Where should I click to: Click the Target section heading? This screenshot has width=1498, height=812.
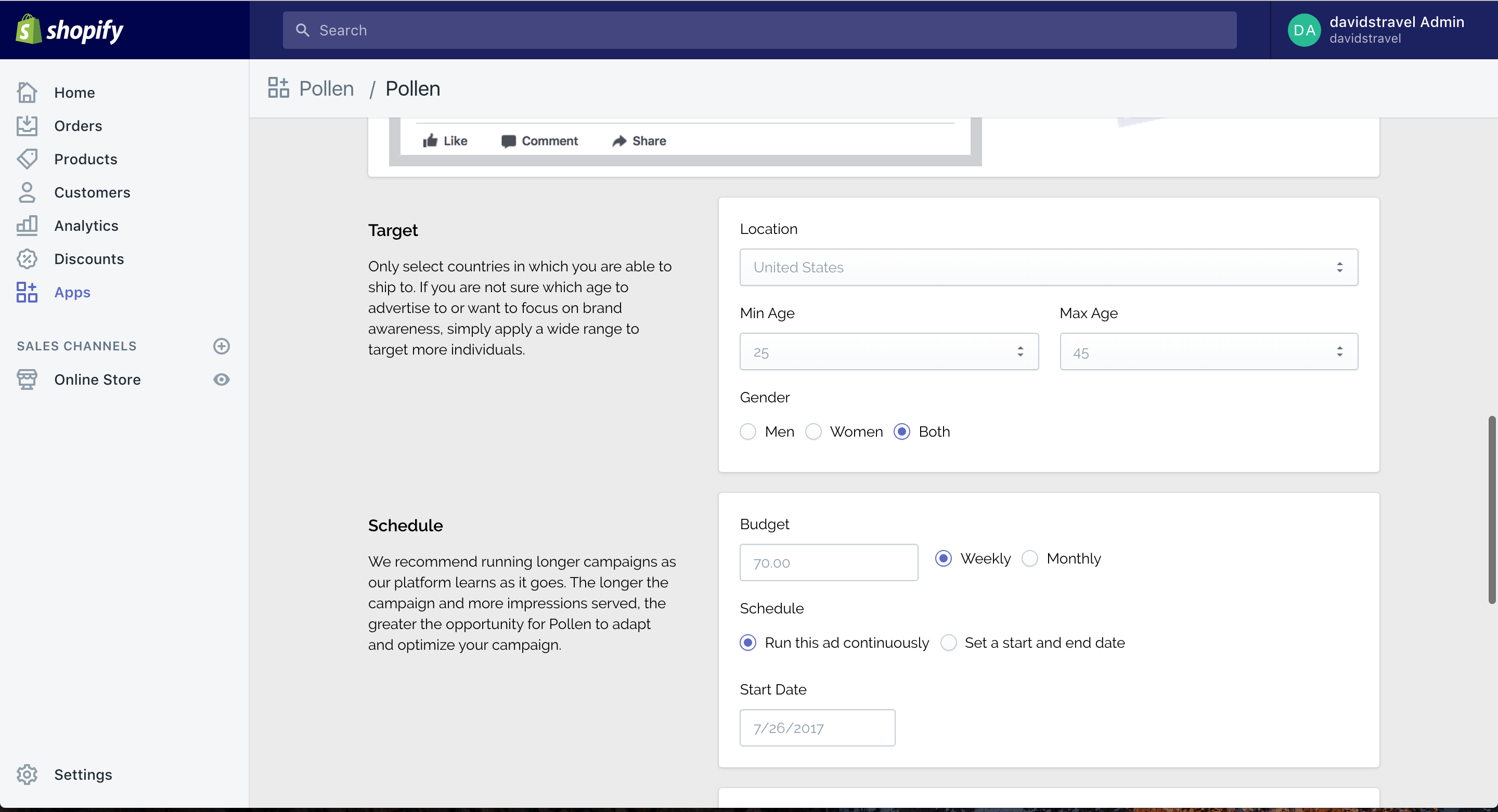(x=393, y=231)
